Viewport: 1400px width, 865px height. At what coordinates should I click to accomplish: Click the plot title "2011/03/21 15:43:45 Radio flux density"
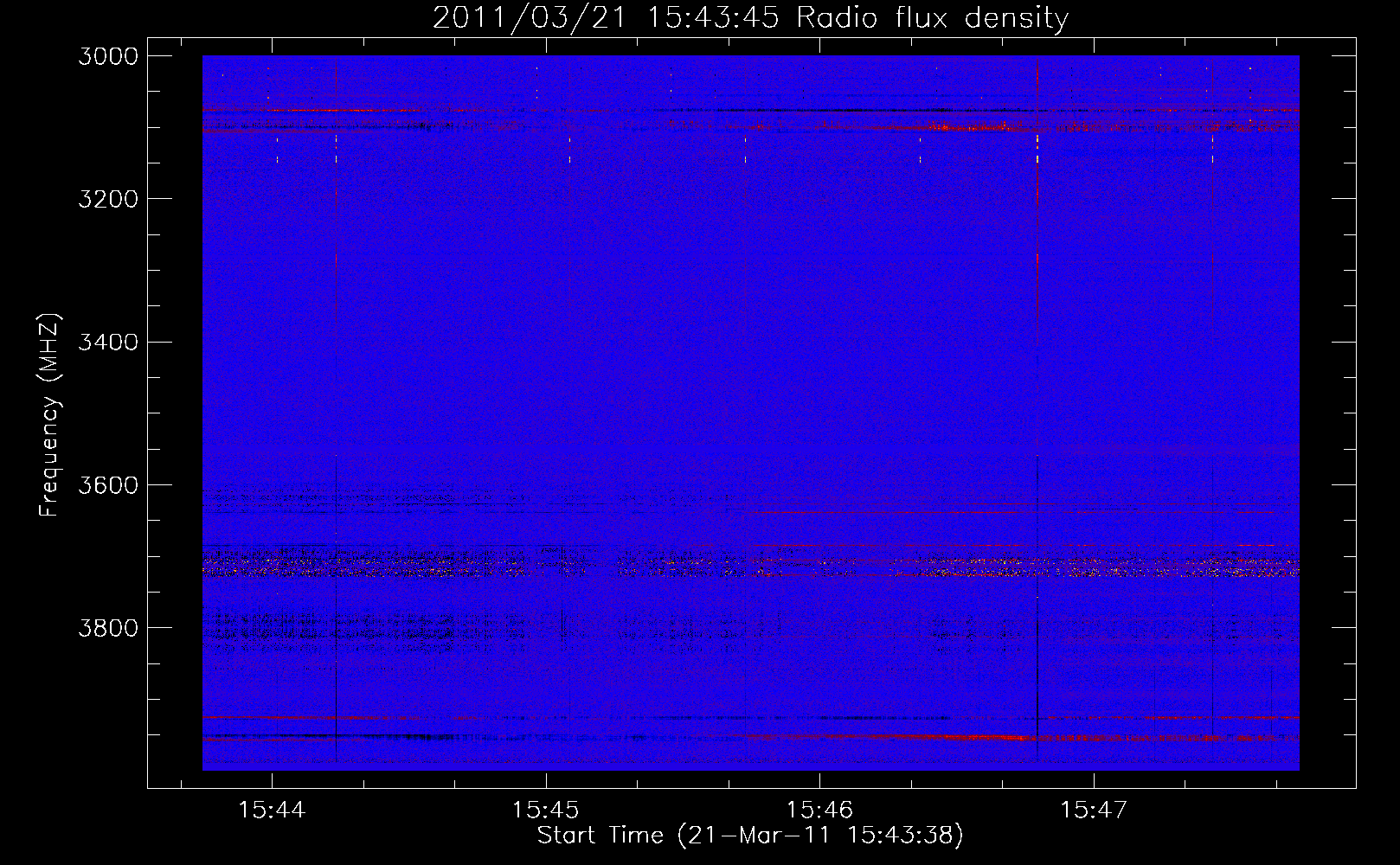(750, 18)
